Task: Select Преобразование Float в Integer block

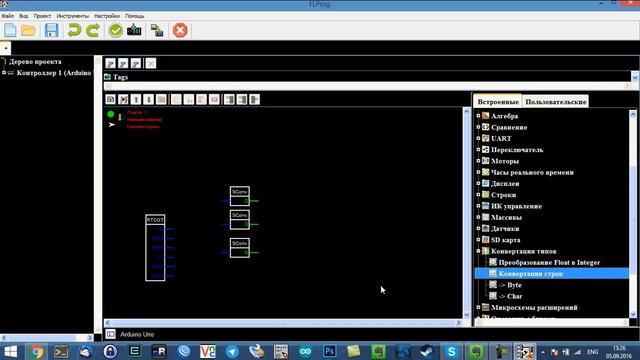Action: 549,262
